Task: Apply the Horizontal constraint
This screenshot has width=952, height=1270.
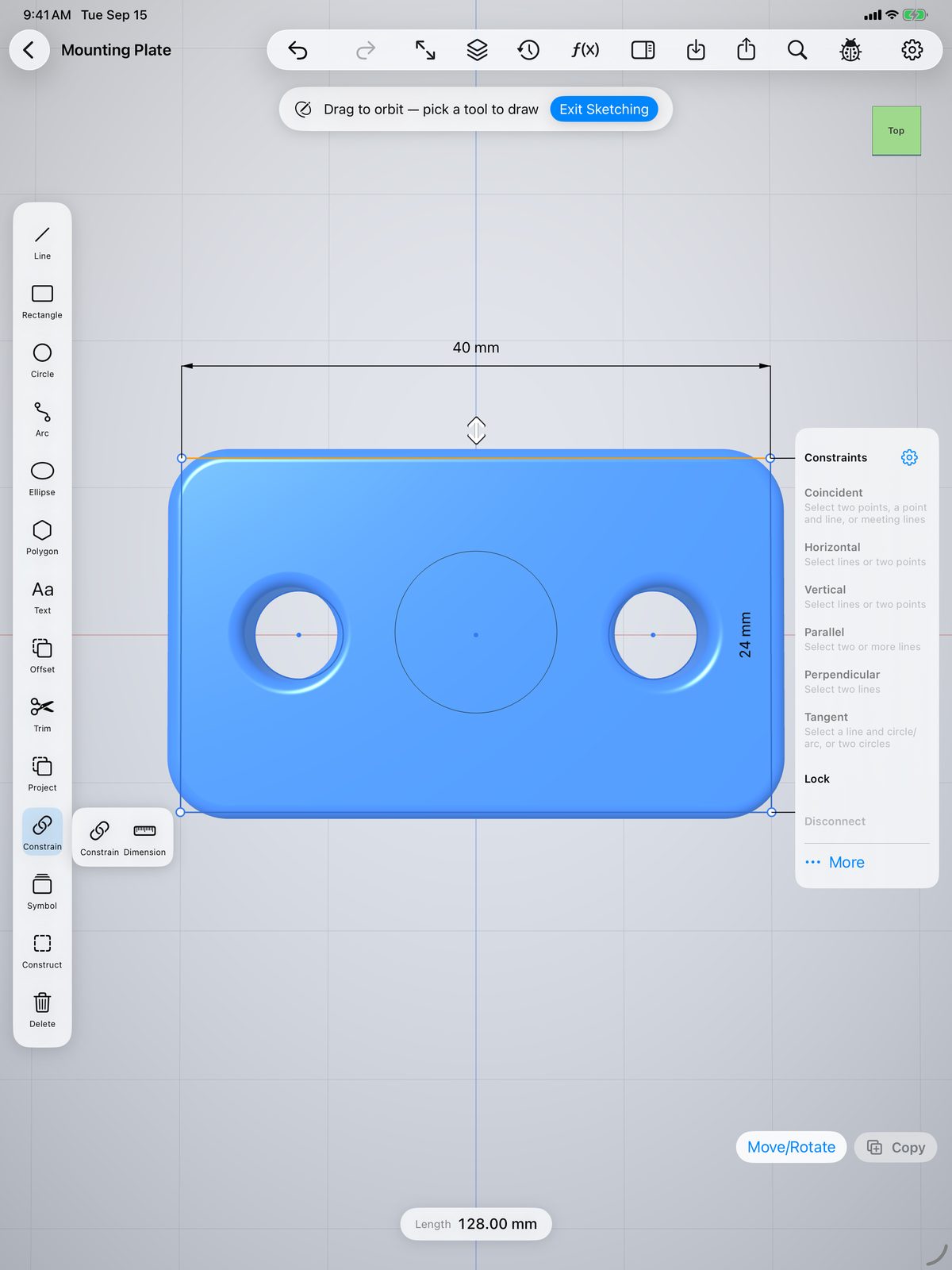Action: click(866, 554)
